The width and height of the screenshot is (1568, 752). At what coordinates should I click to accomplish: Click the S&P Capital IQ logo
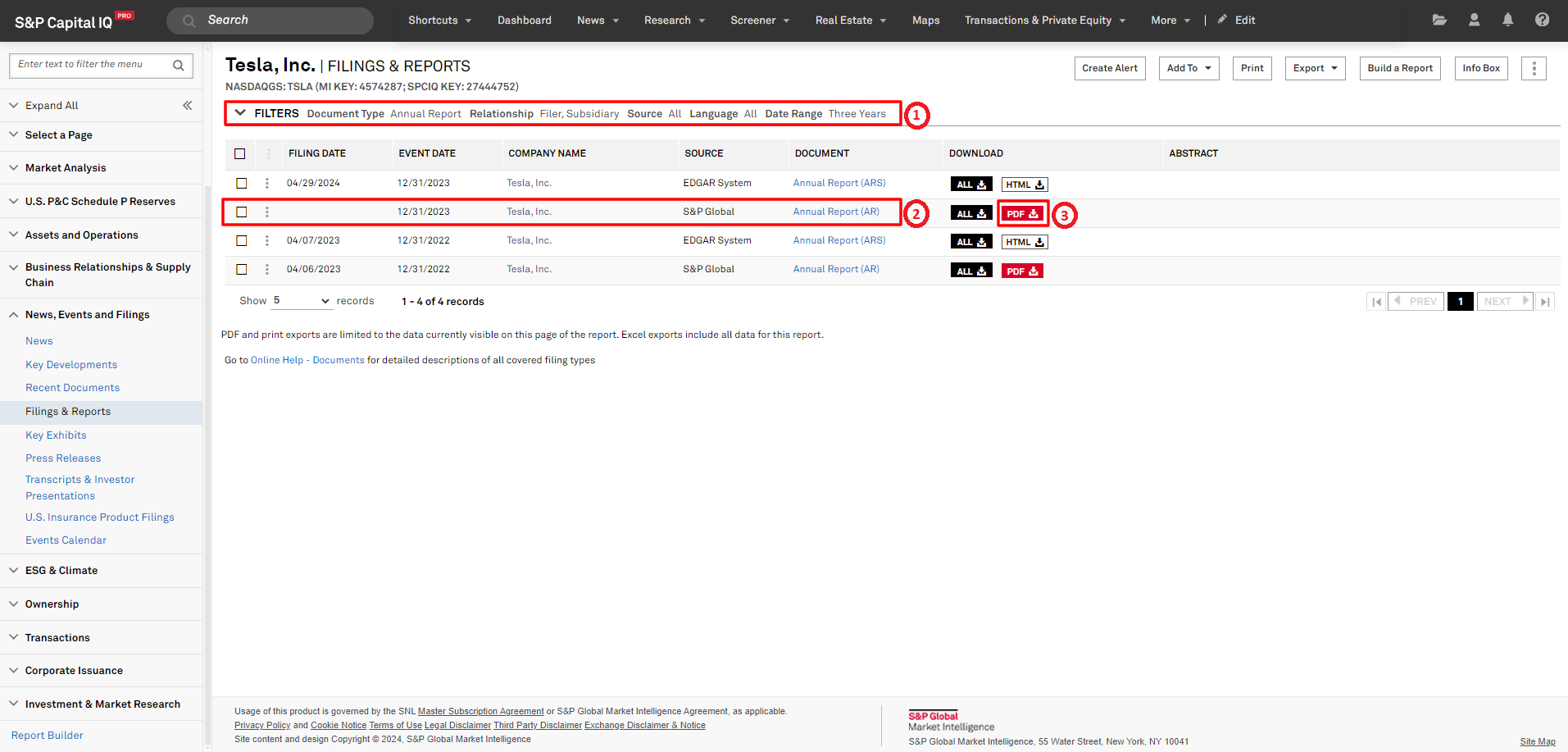pos(73,21)
